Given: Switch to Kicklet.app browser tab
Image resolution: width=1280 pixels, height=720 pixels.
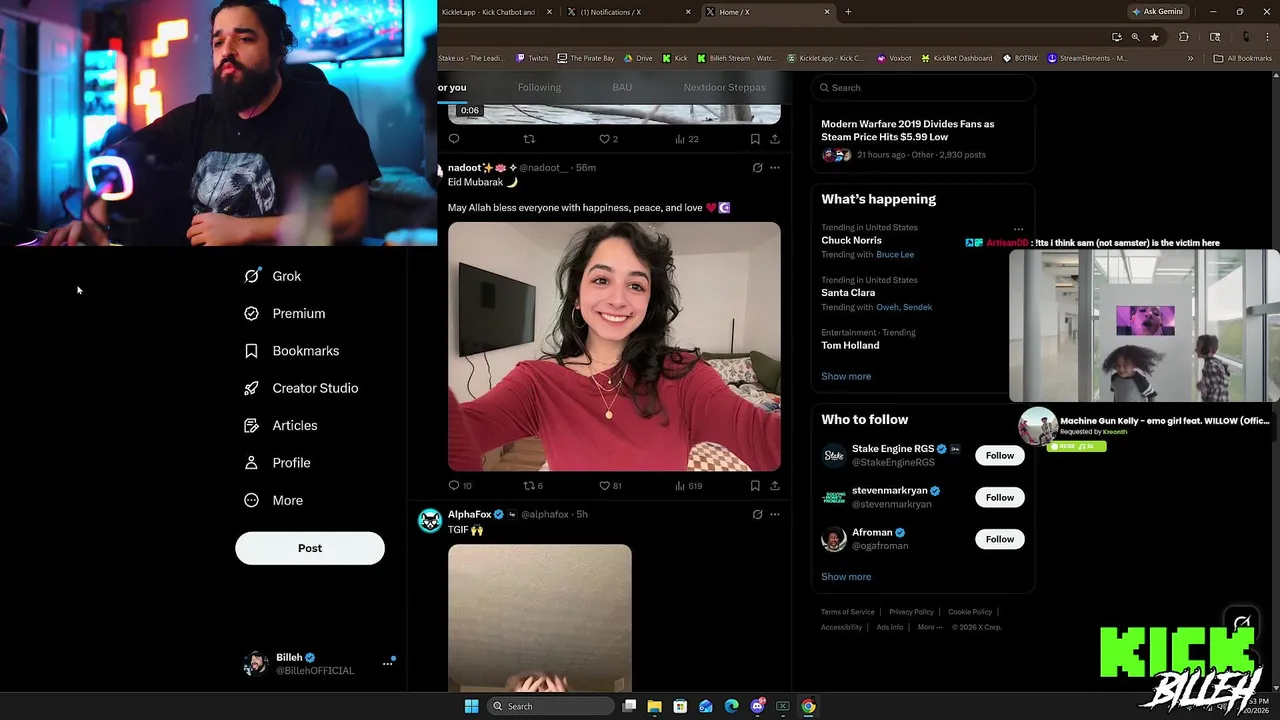Looking at the screenshot, I should [x=499, y=12].
